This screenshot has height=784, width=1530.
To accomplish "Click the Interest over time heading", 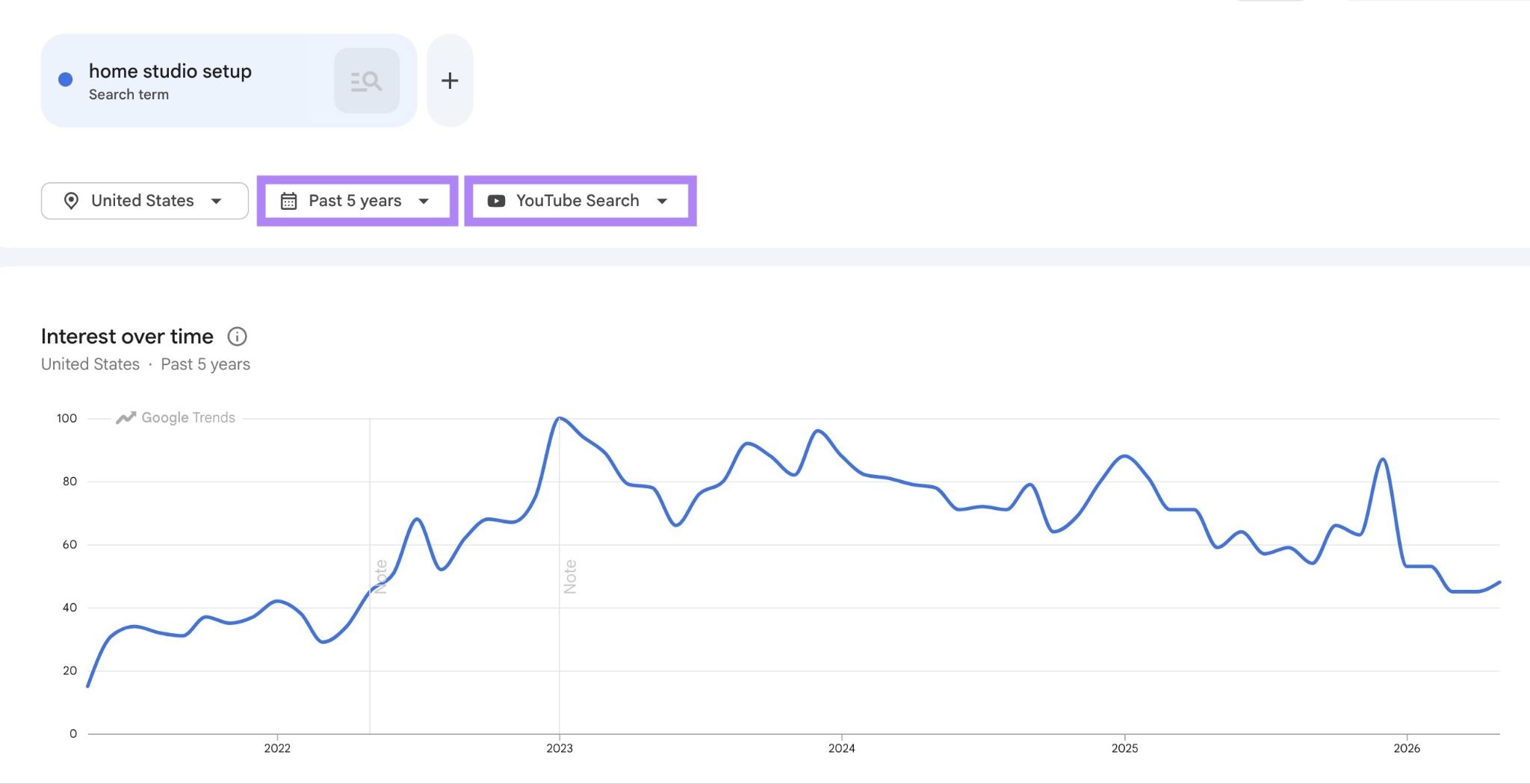I will click(127, 337).
